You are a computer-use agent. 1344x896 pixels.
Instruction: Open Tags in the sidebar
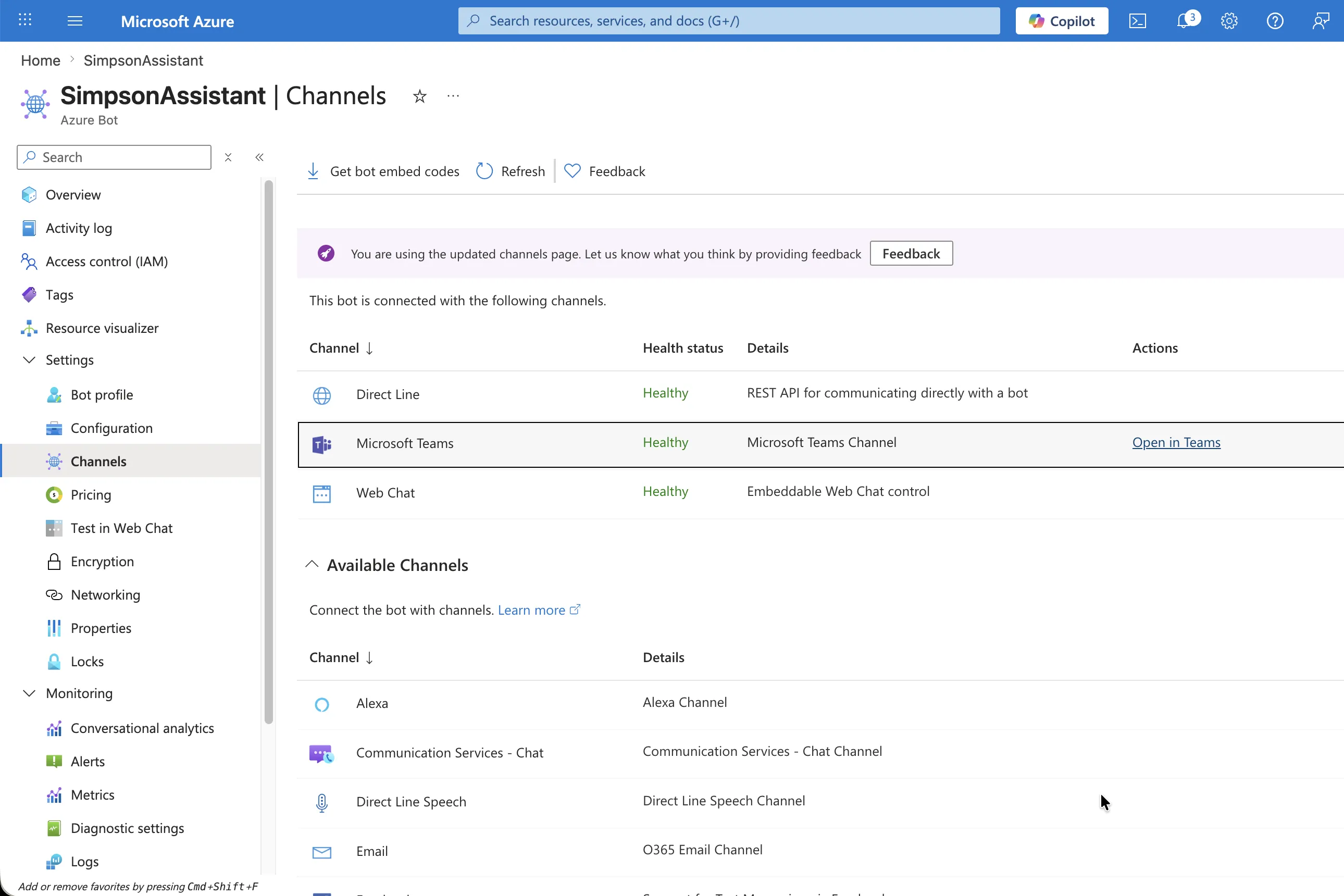[x=59, y=295]
